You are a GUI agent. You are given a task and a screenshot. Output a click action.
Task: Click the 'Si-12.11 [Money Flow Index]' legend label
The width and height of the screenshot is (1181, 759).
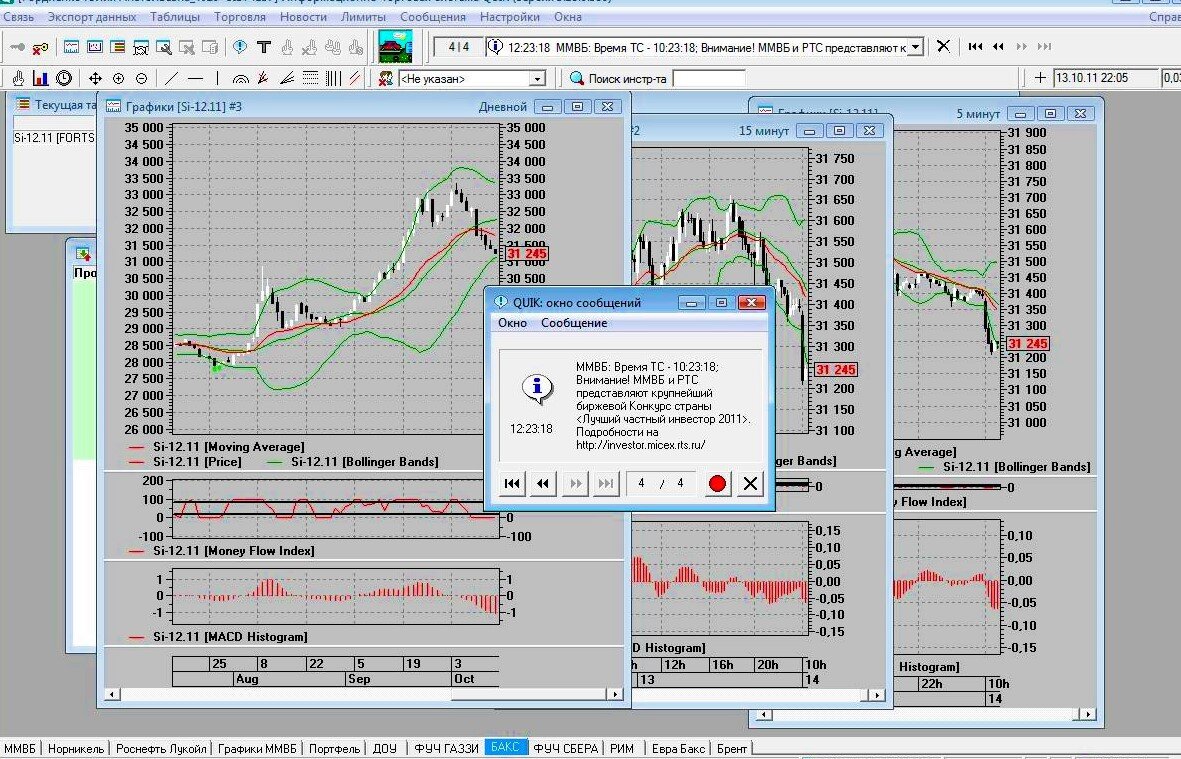point(233,551)
